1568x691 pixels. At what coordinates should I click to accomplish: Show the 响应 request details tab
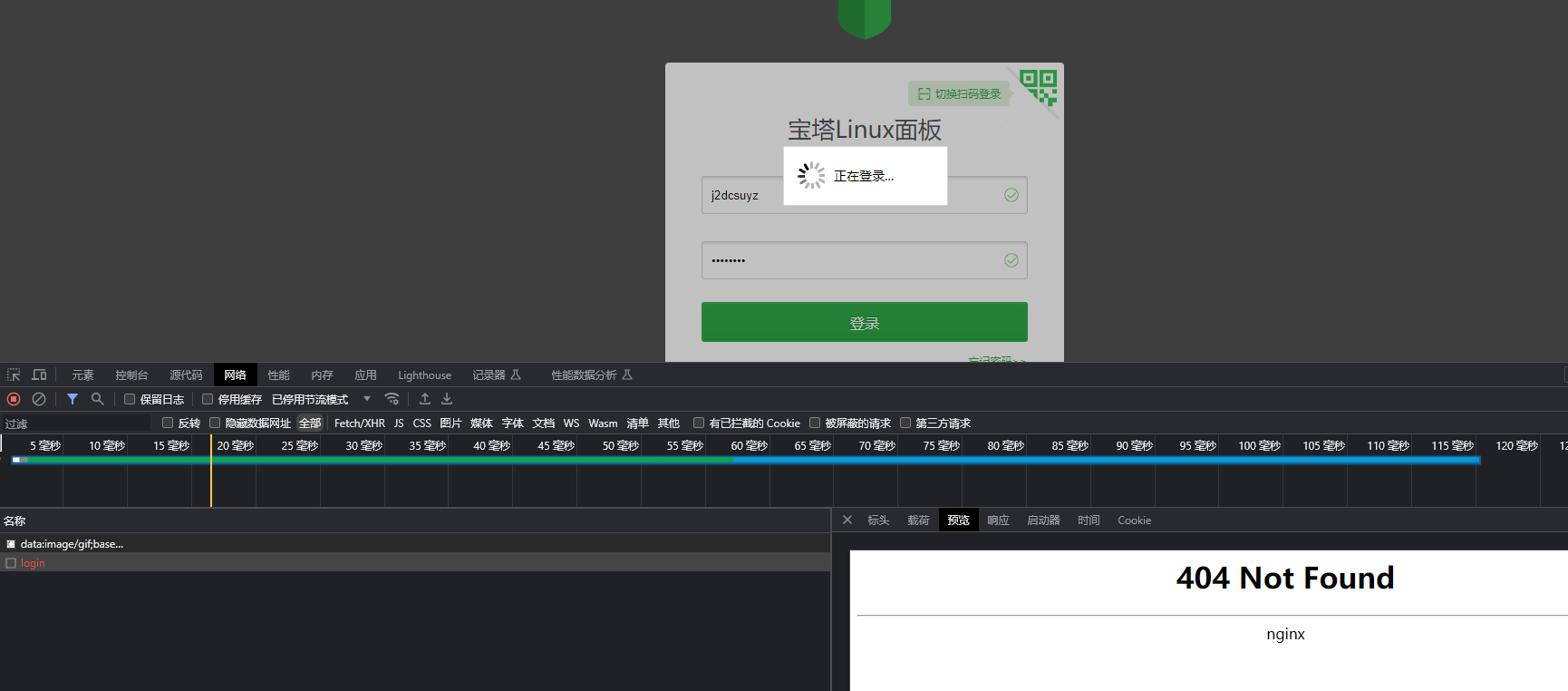pos(998,520)
